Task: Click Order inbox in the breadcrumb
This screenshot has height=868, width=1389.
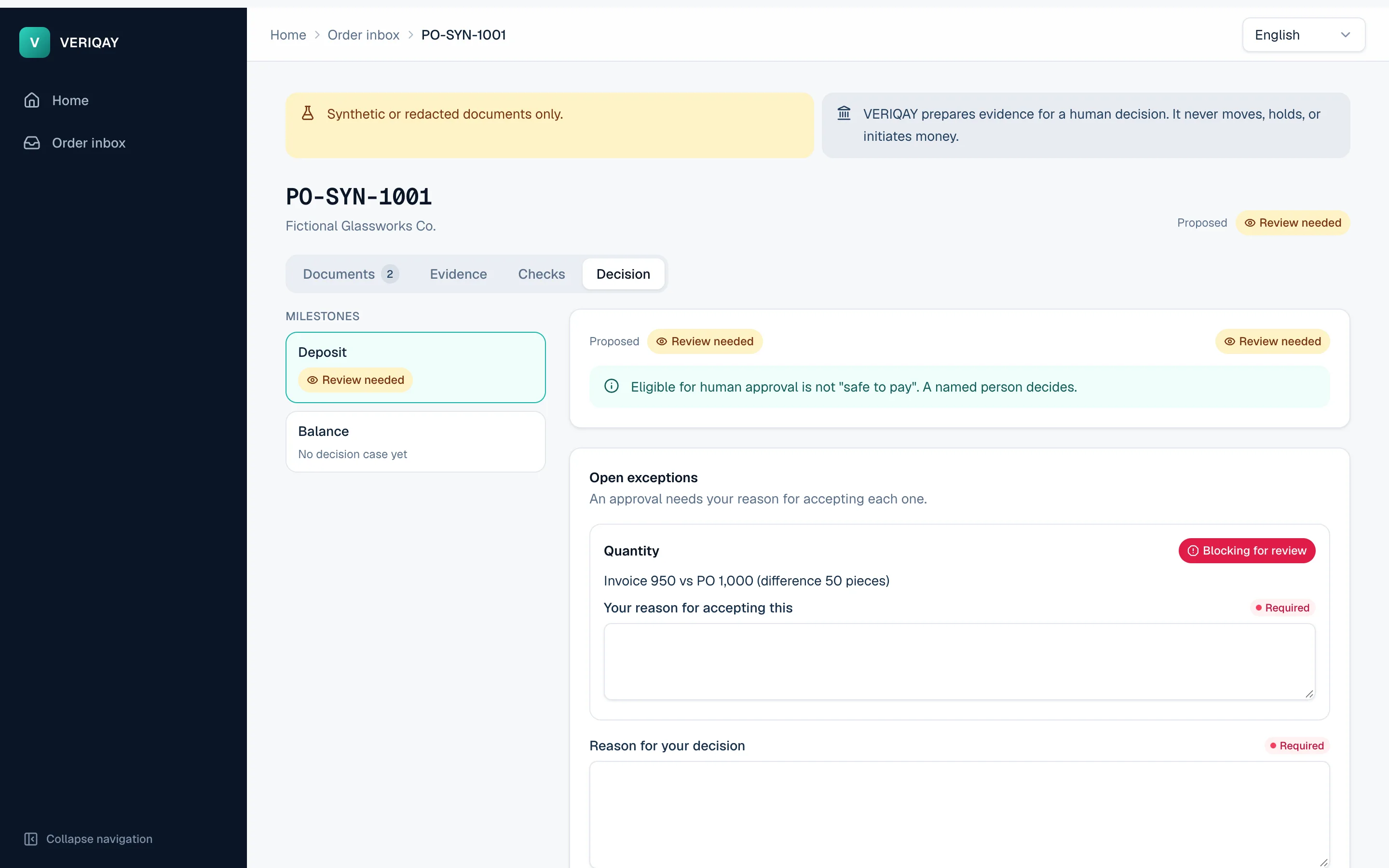Action: coord(363,35)
